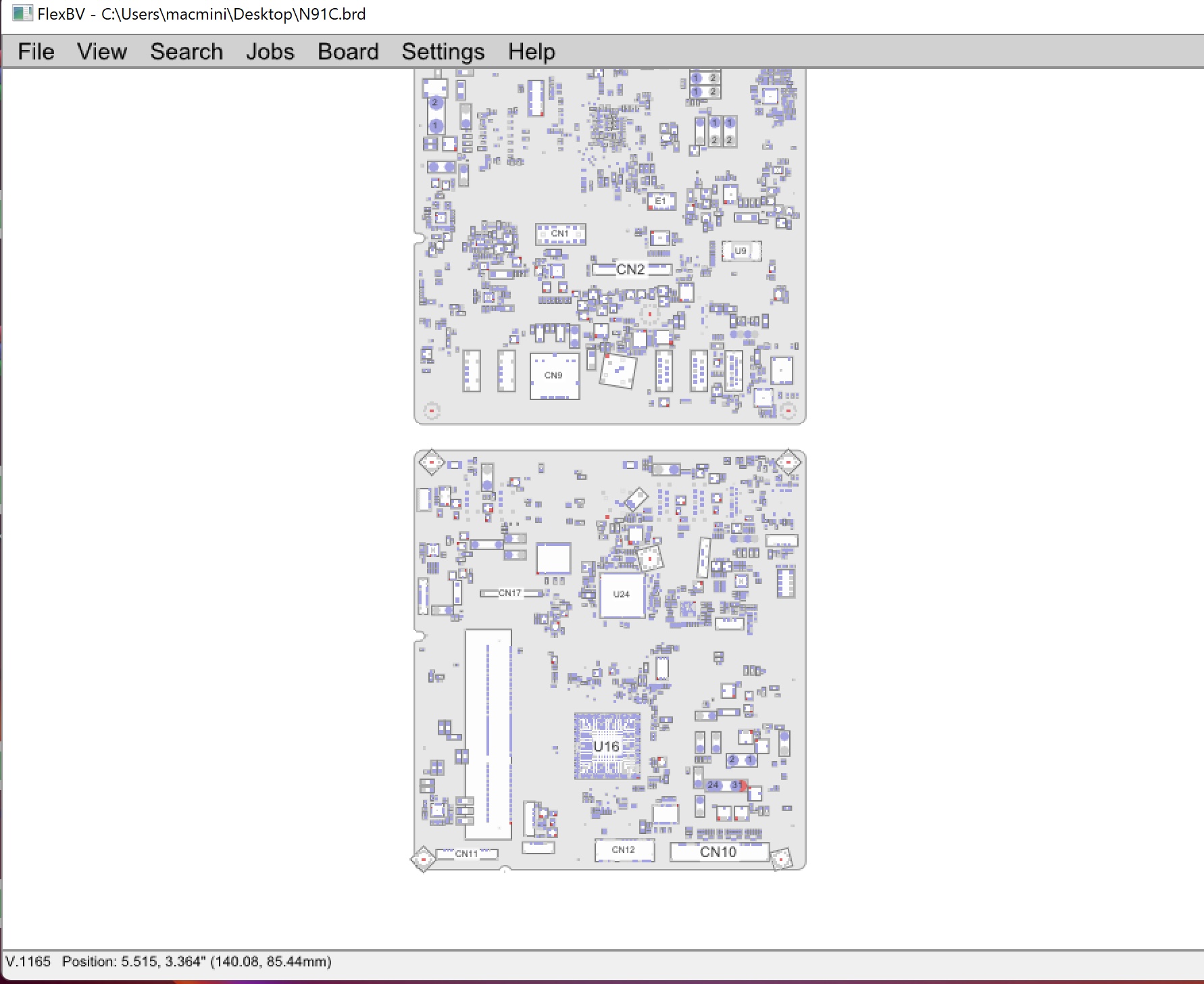Select connector CN1
This screenshot has height=984, width=1204.
[x=560, y=234]
